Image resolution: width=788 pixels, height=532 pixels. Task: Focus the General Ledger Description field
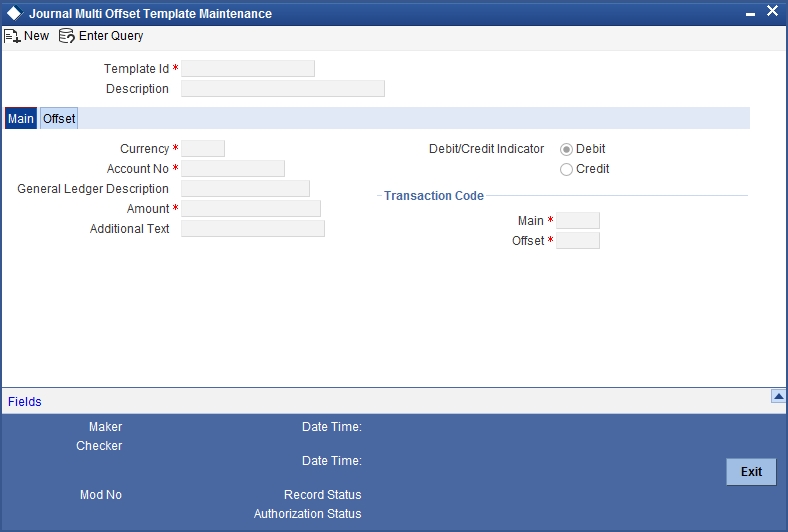[245, 189]
